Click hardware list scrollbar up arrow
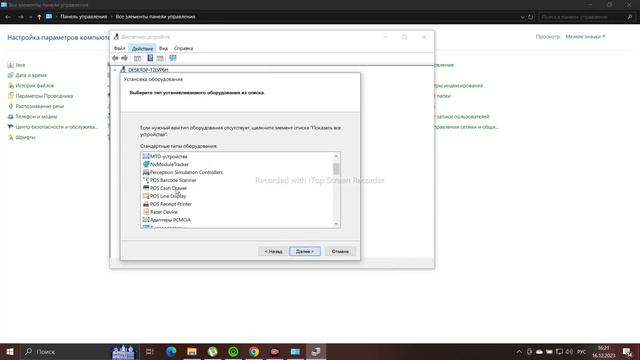Screen dimensions: 640x360 click(336, 156)
